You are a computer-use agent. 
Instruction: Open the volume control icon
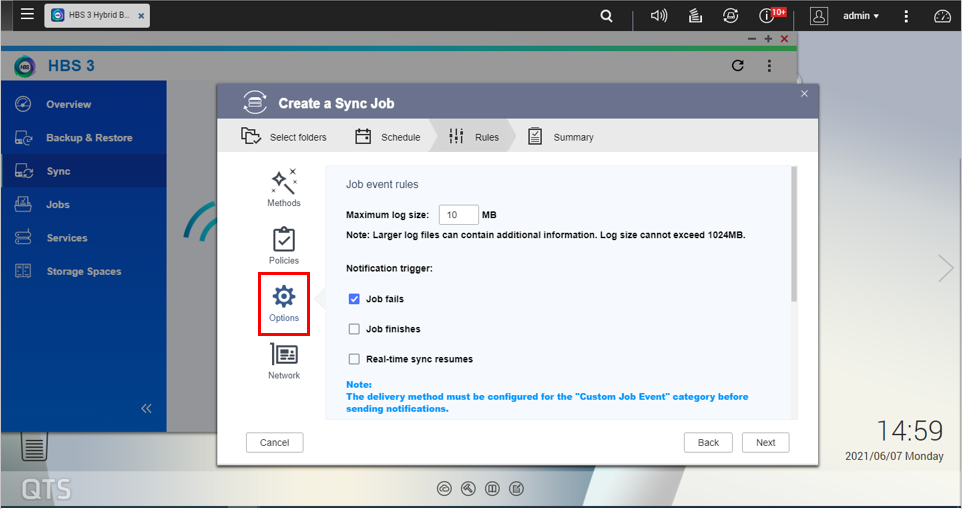[658, 16]
